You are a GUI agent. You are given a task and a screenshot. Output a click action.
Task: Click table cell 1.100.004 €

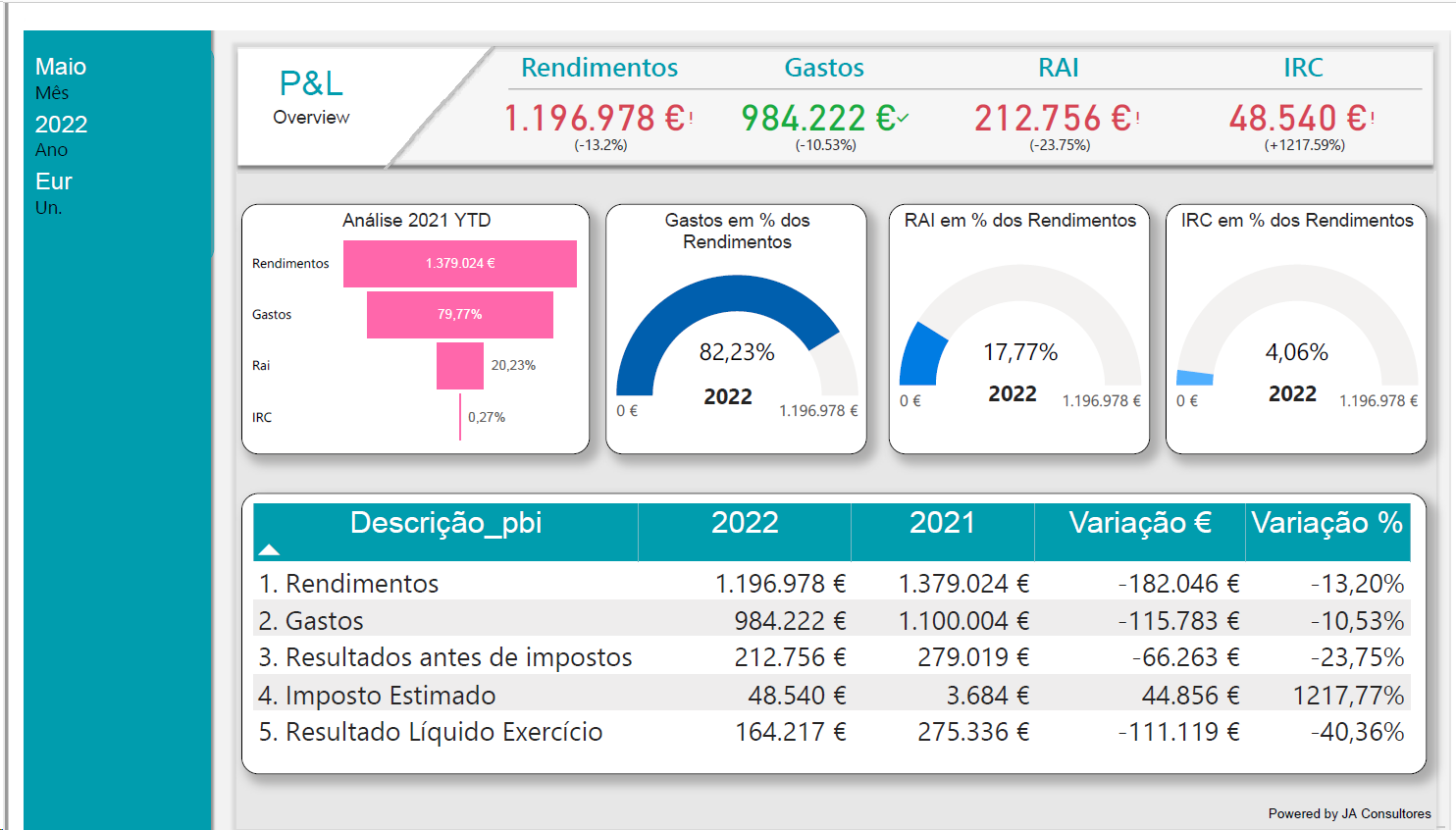click(x=963, y=621)
